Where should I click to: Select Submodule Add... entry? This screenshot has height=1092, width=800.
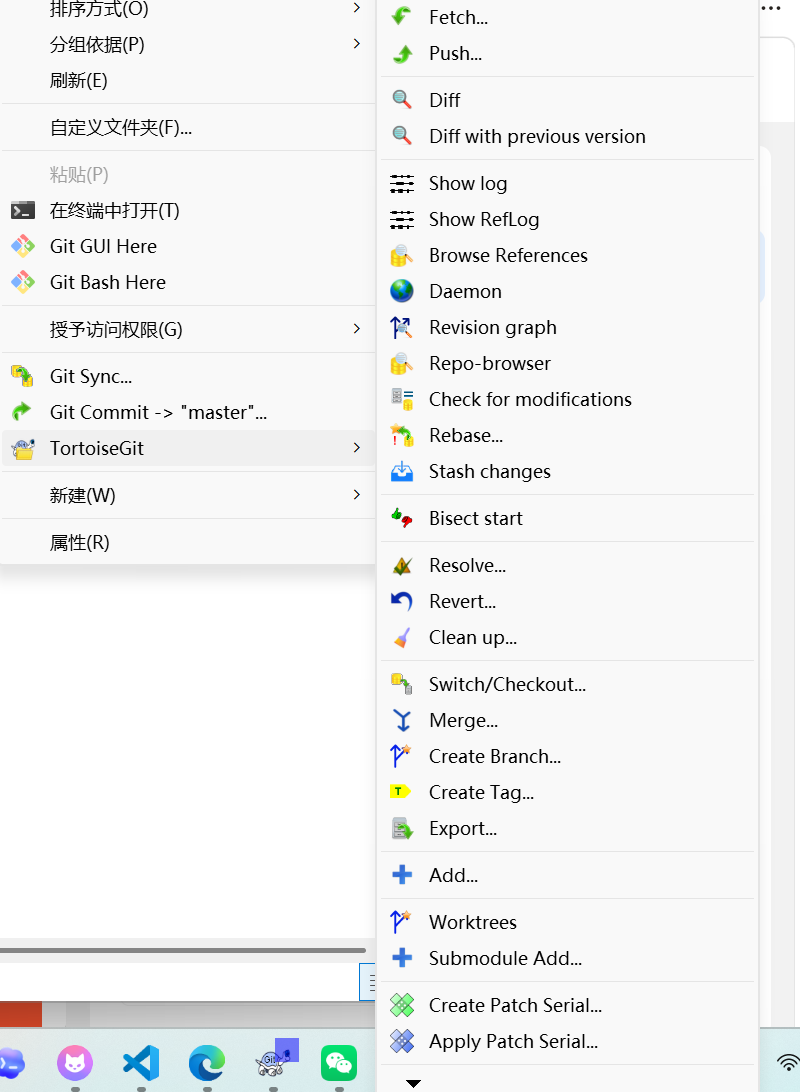[x=567, y=958]
